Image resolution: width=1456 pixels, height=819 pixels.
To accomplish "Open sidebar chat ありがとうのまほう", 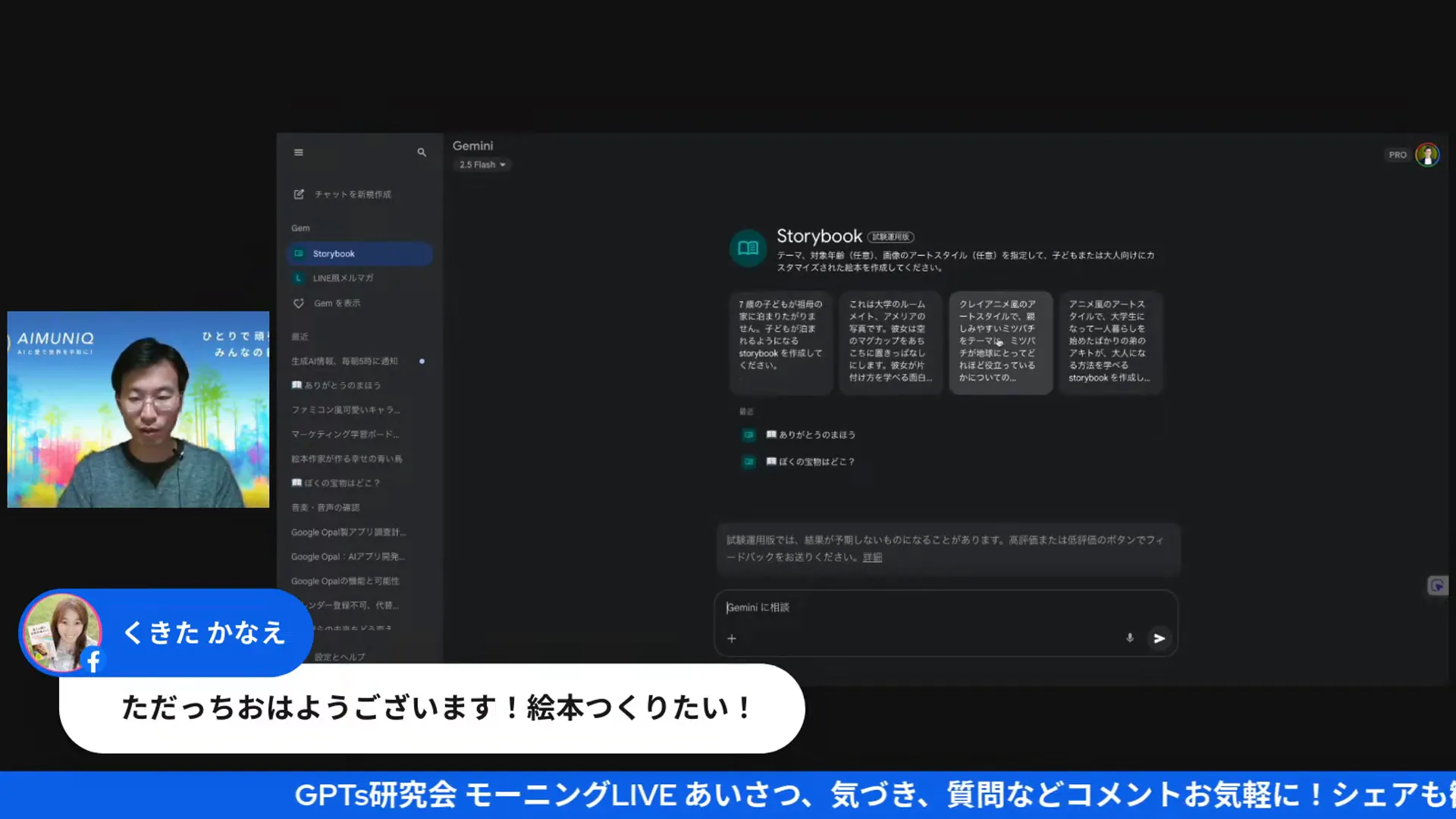I will click(336, 385).
